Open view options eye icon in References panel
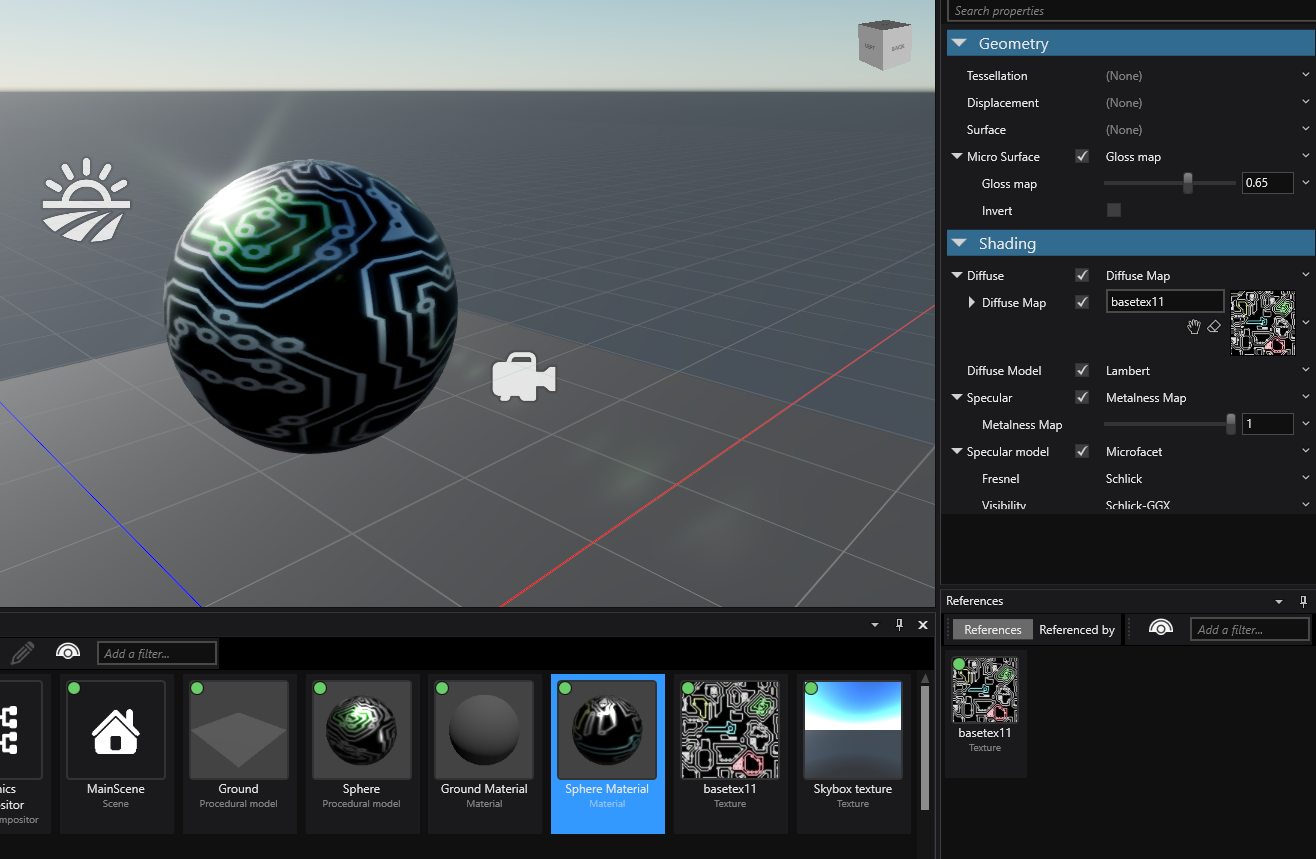The width and height of the screenshot is (1316, 859). coord(1160,628)
